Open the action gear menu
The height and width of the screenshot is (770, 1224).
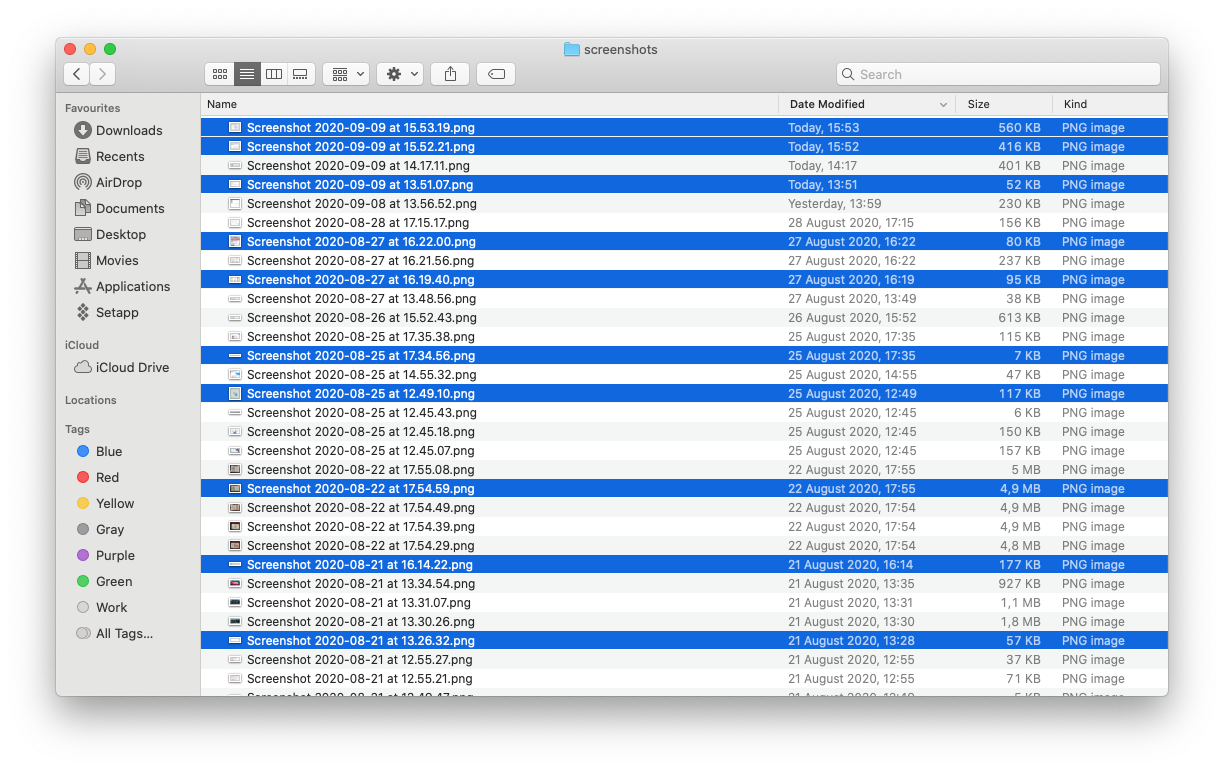399,73
